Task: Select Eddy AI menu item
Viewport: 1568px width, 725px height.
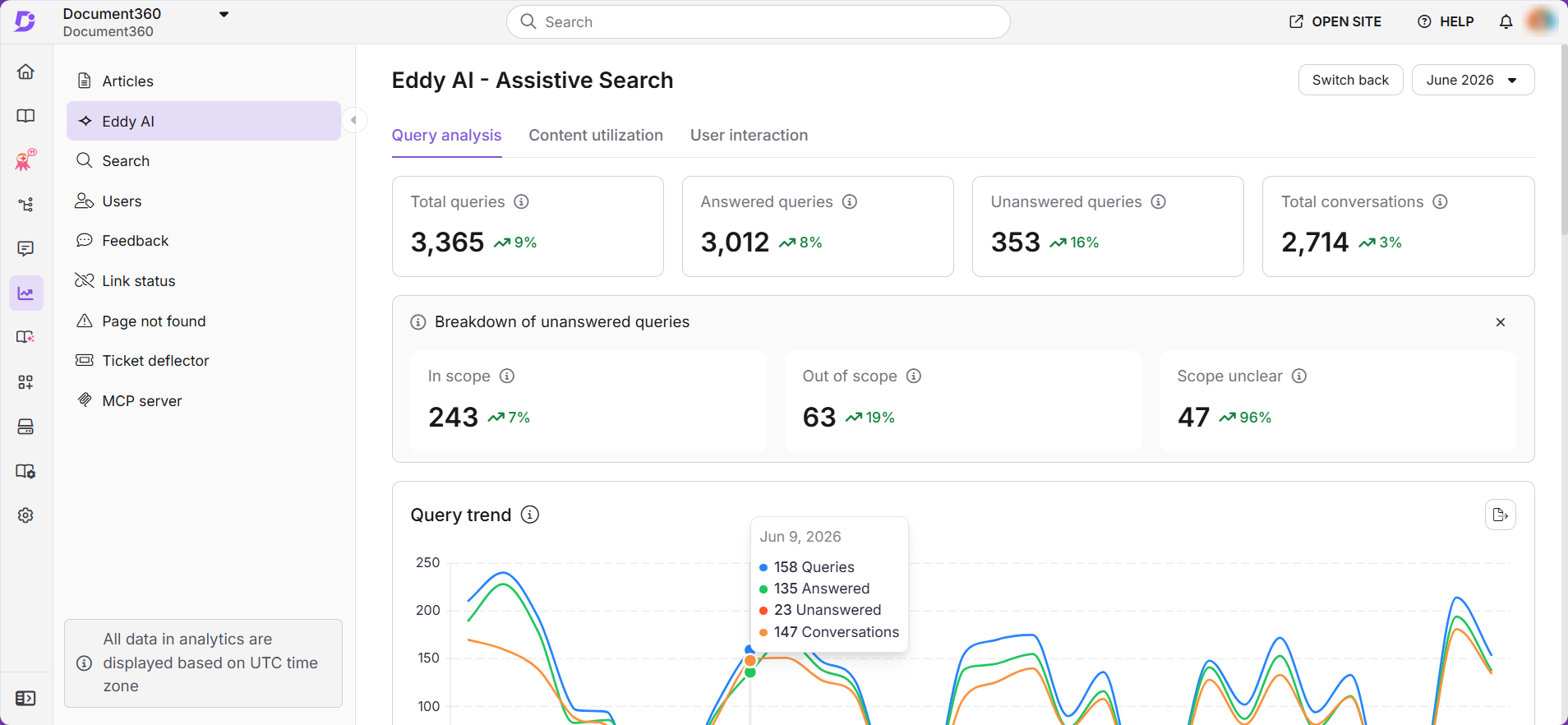Action: click(203, 121)
